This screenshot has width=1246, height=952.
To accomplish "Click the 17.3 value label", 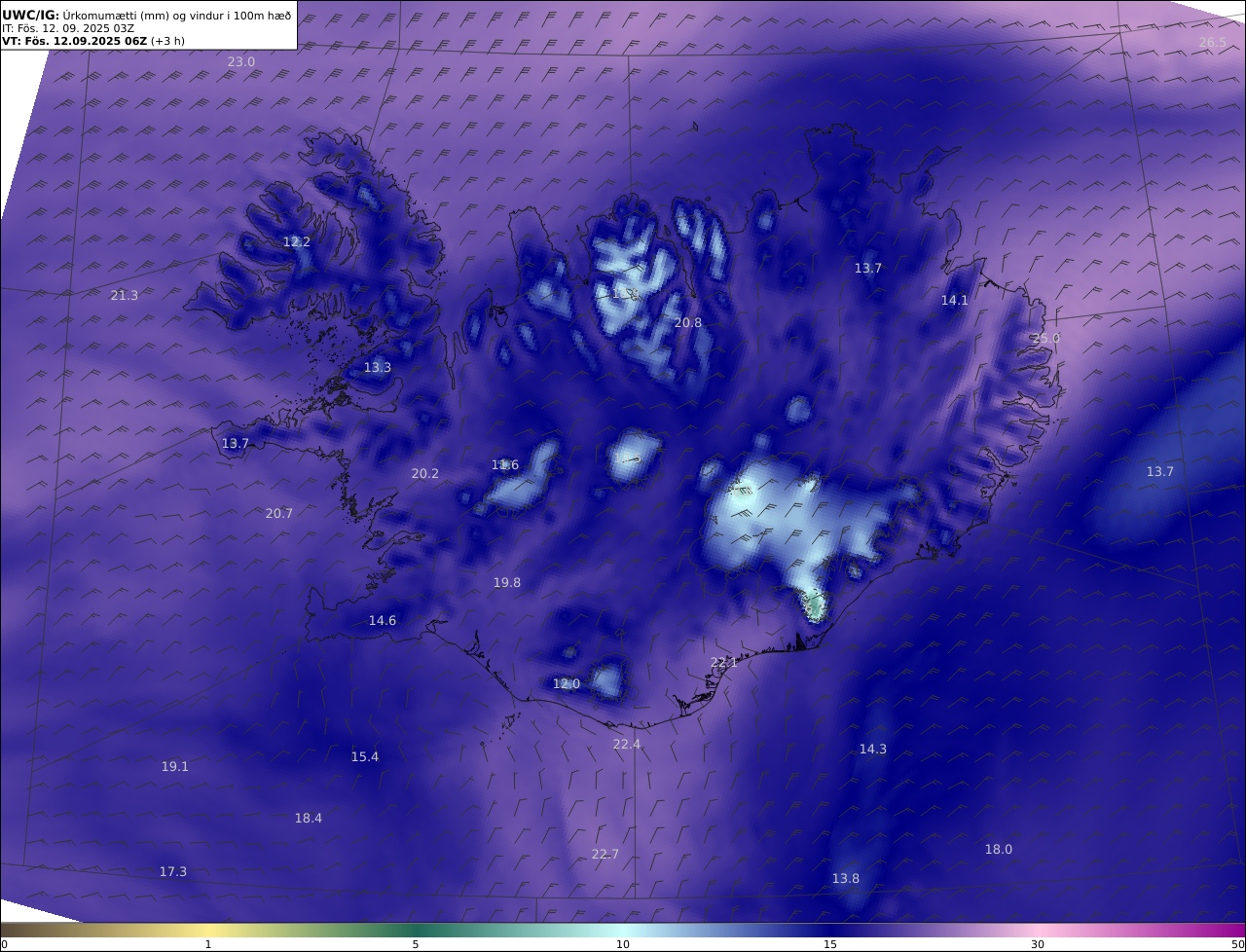I will 173,872.
